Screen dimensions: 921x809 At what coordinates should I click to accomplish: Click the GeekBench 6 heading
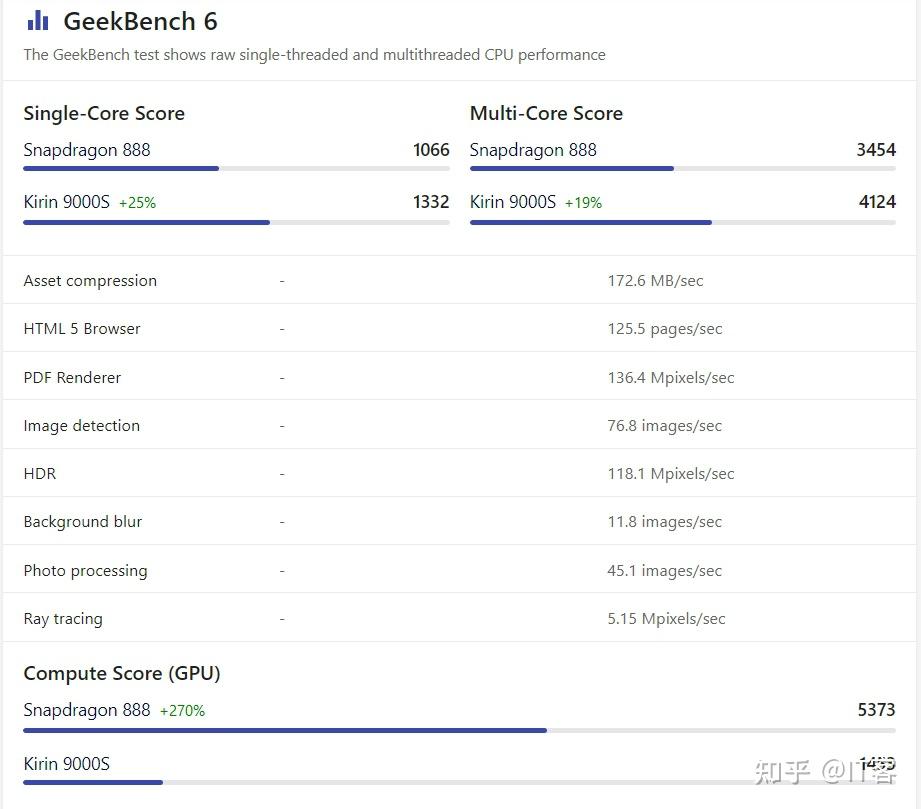pos(140,21)
